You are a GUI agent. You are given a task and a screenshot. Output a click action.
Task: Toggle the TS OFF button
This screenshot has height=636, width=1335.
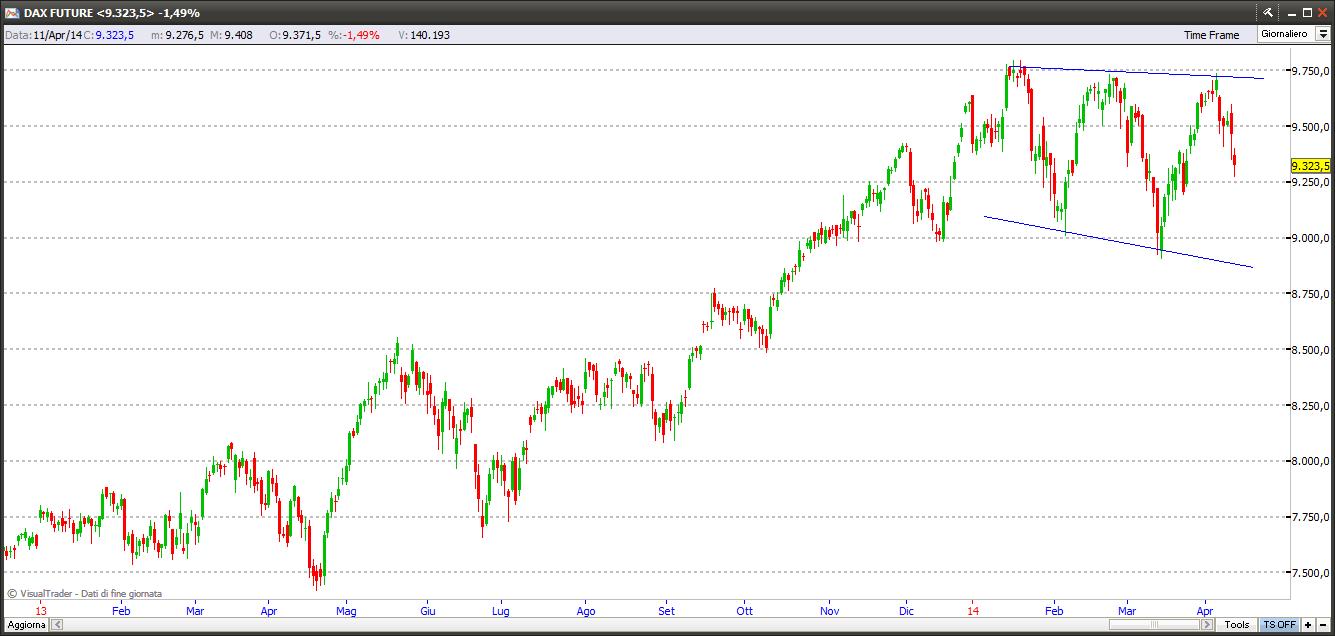tap(1279, 624)
